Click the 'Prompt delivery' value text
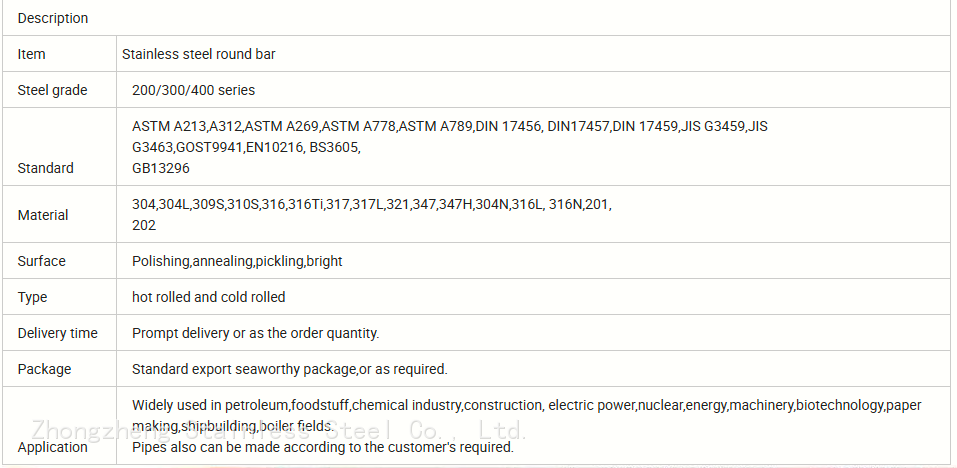Viewport: 957px width, 468px height. click(x=255, y=333)
